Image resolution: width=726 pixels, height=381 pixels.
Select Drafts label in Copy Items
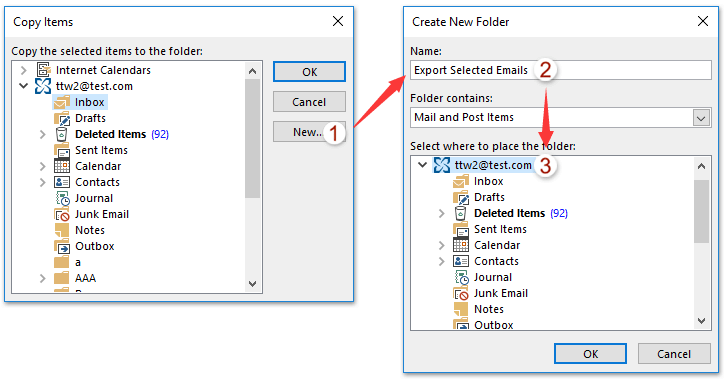click(90, 118)
